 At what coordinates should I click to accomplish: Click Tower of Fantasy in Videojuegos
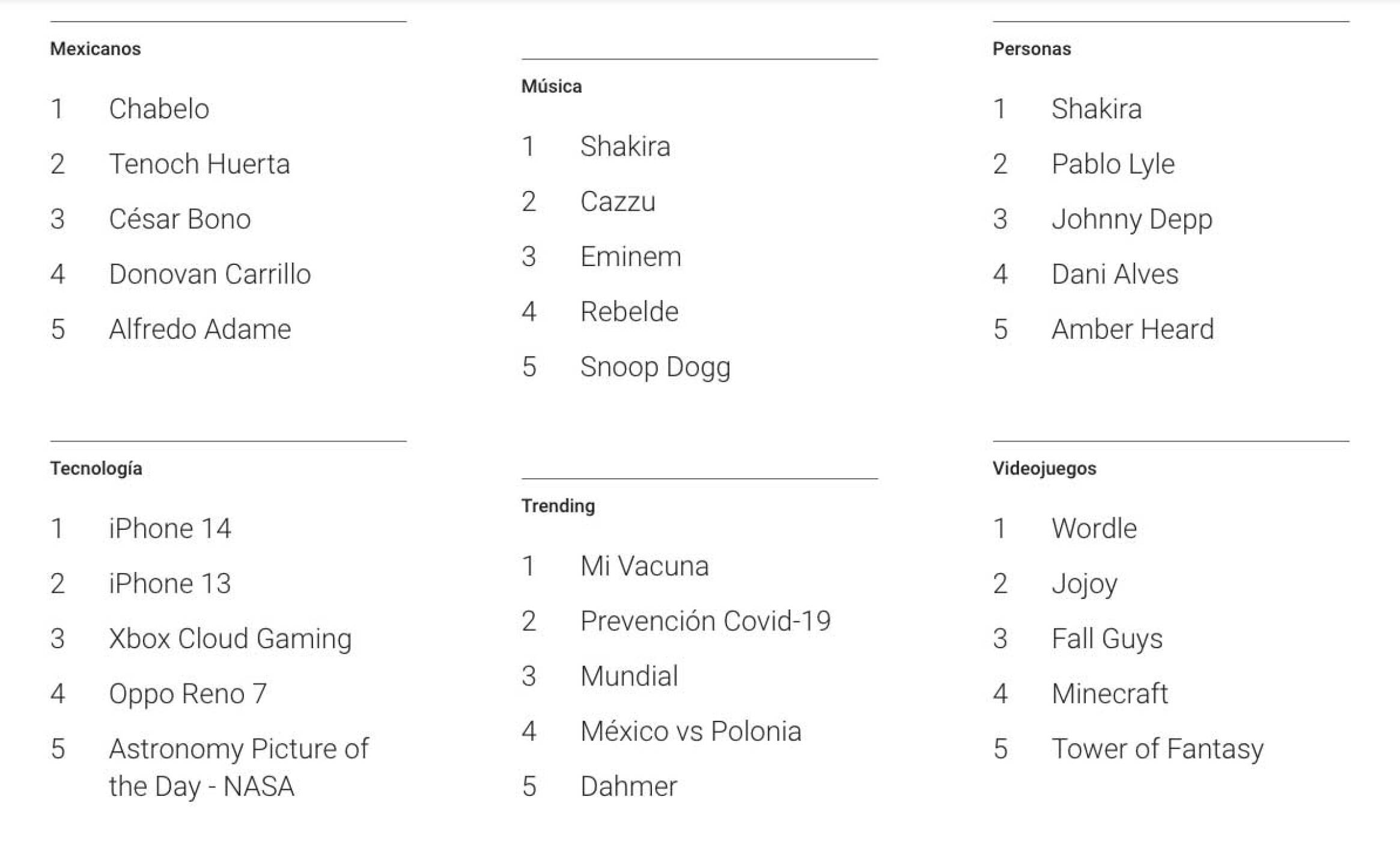[x=1157, y=748]
